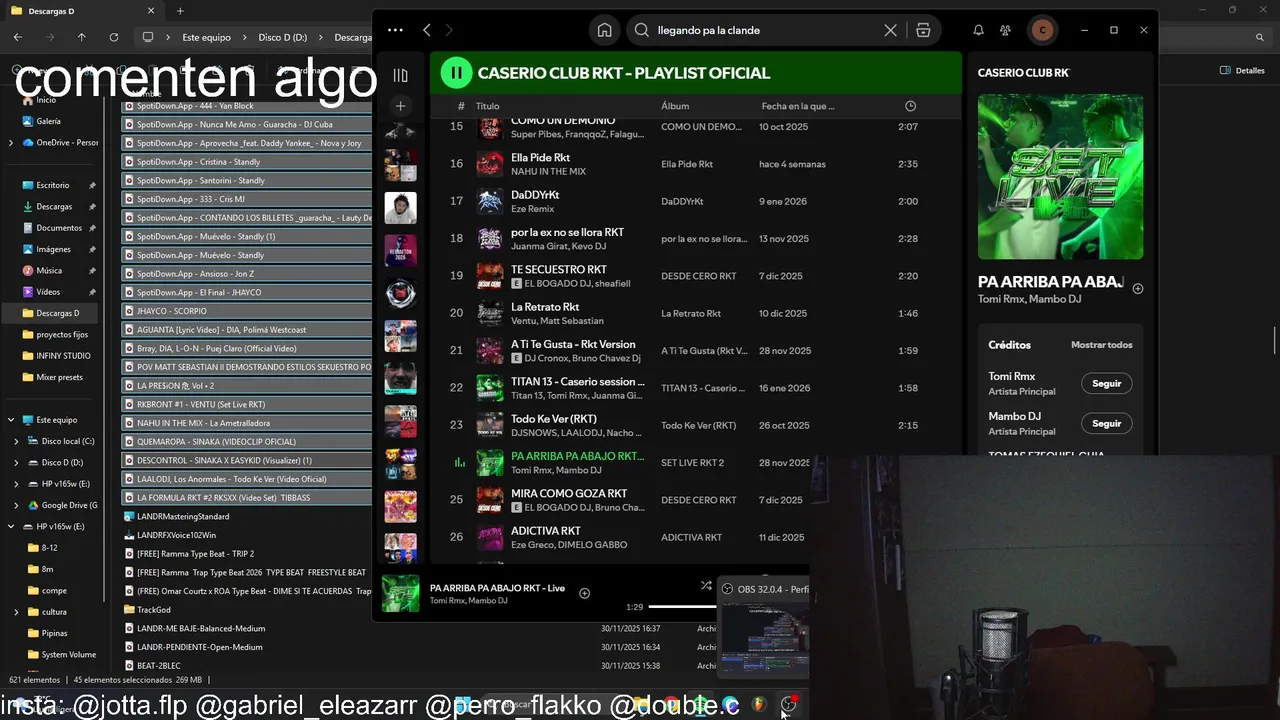Viewport: 1280px width, 720px height.
Task: Expand OneDrive in Explorer sidebar
Action: [11, 143]
